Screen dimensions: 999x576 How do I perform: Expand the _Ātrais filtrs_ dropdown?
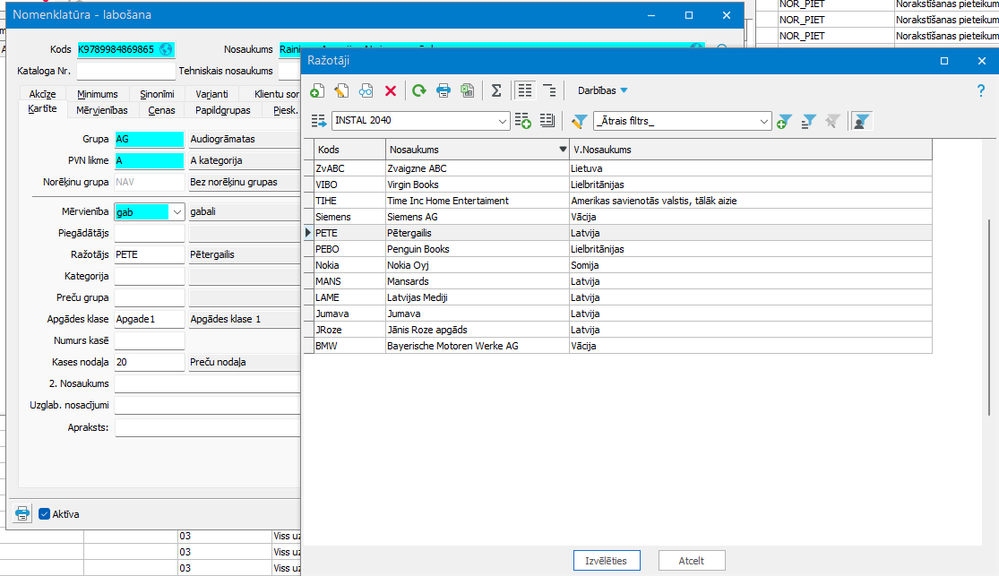pos(763,121)
